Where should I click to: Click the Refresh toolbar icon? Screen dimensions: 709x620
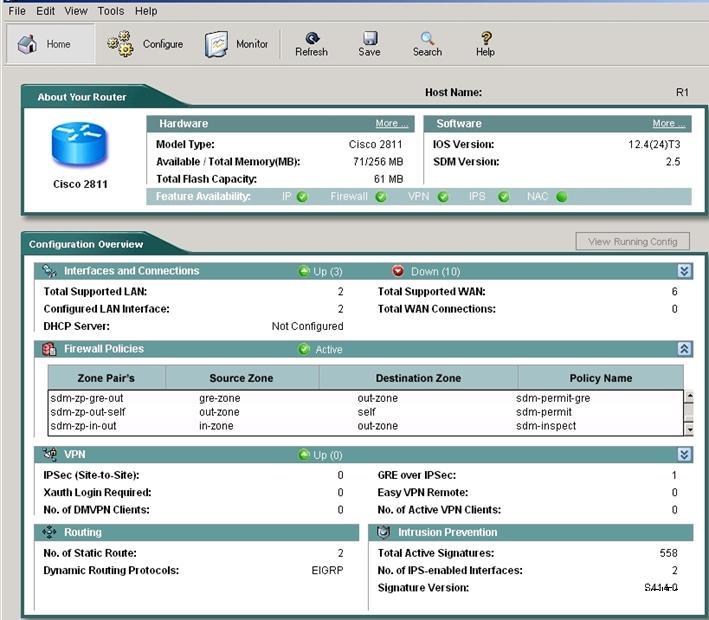click(312, 38)
